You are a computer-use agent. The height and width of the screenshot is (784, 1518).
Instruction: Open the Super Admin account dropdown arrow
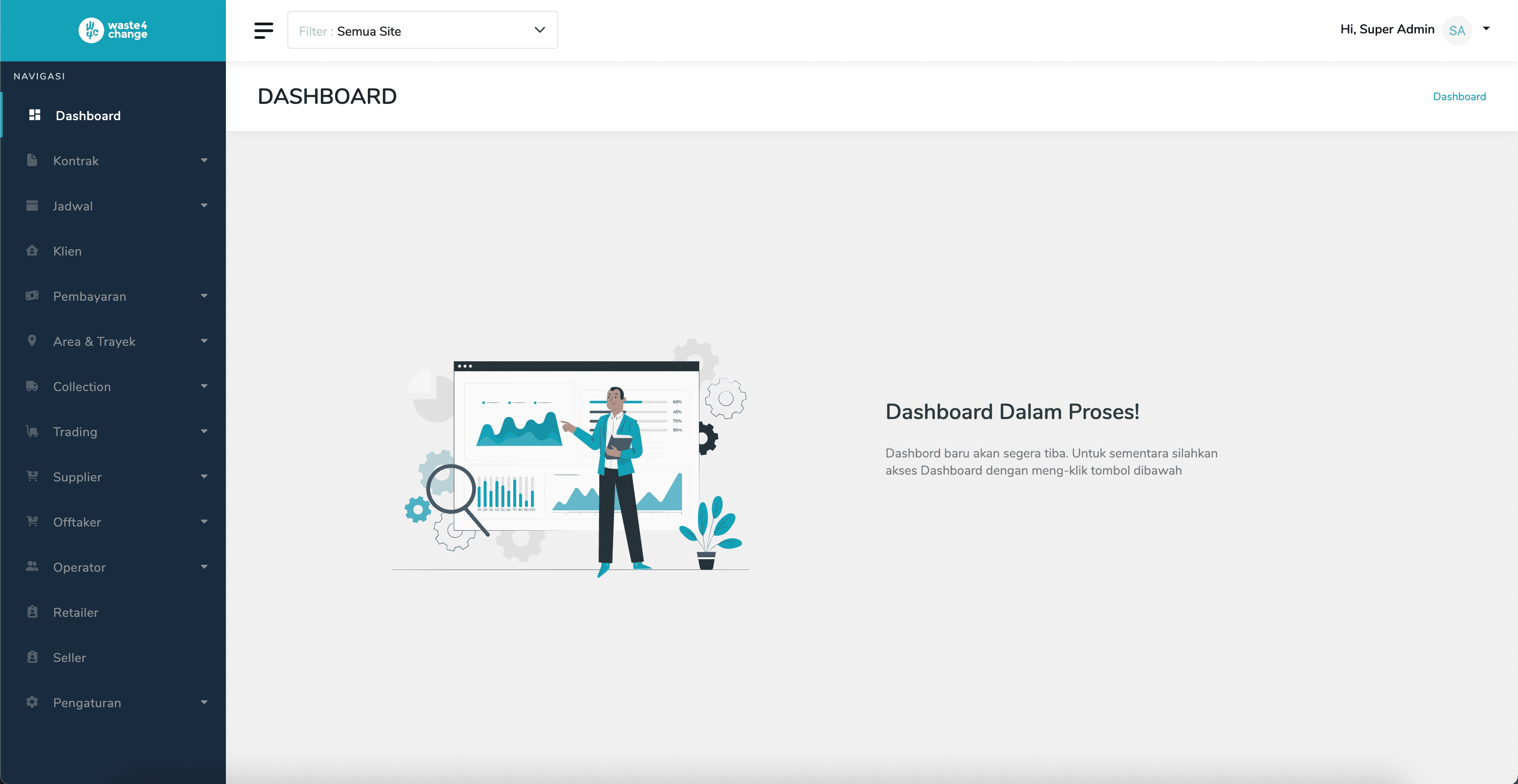[1486, 28]
